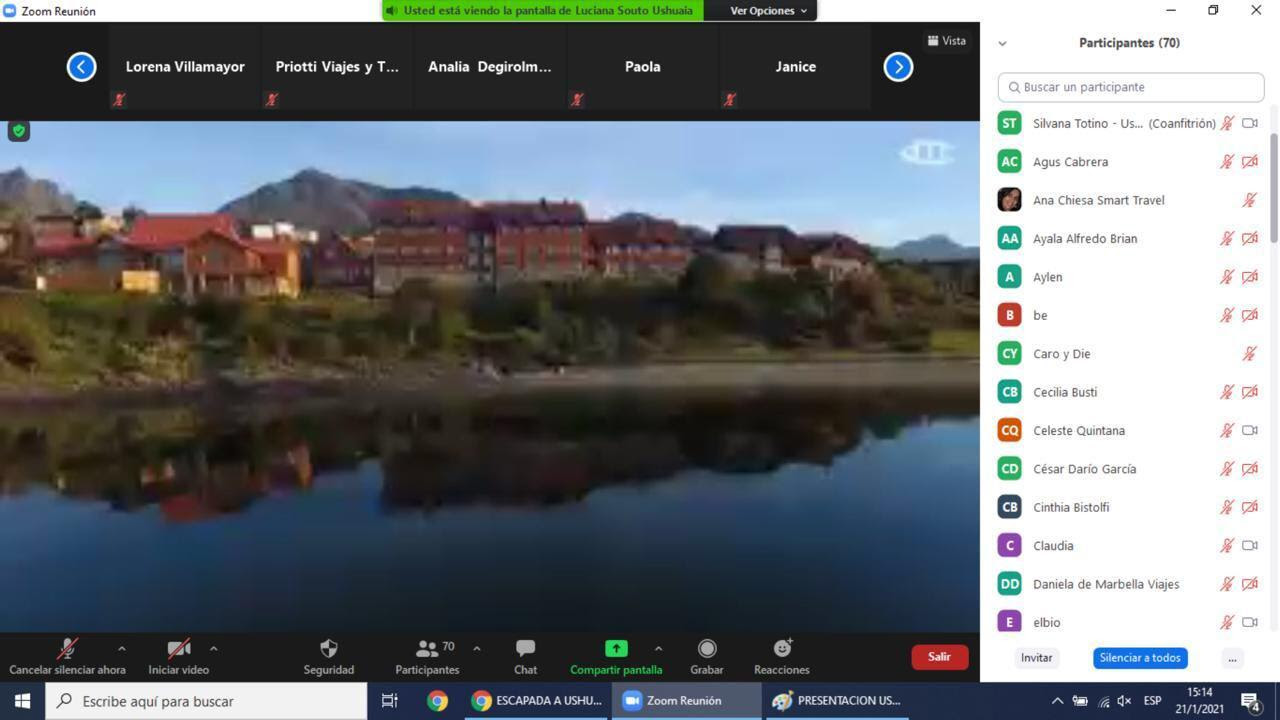
Task: Open the Chat panel
Action: pos(525,649)
